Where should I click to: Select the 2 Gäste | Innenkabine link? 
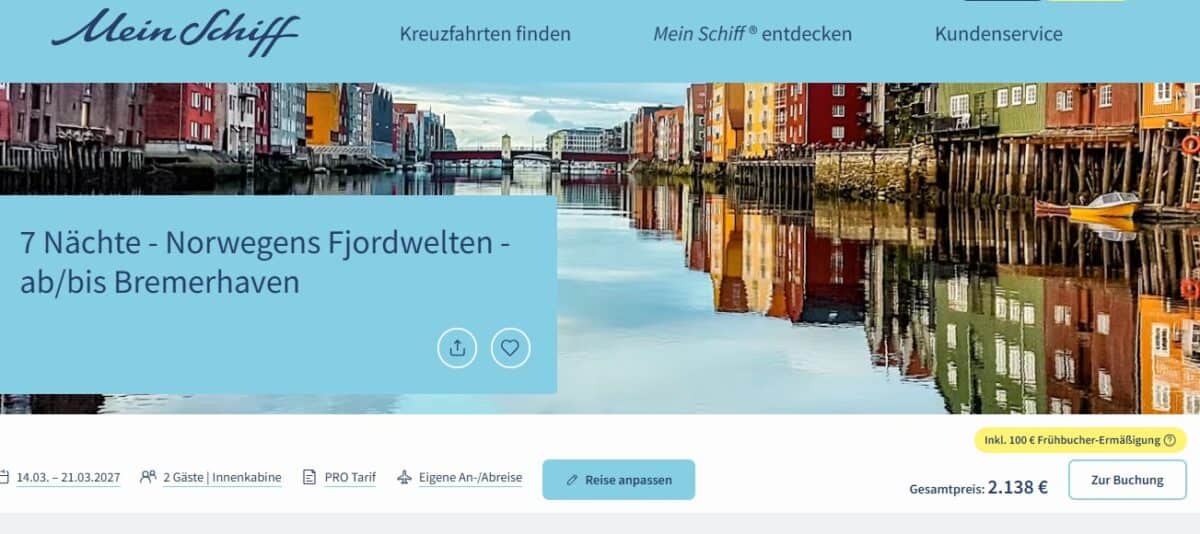tap(222, 478)
